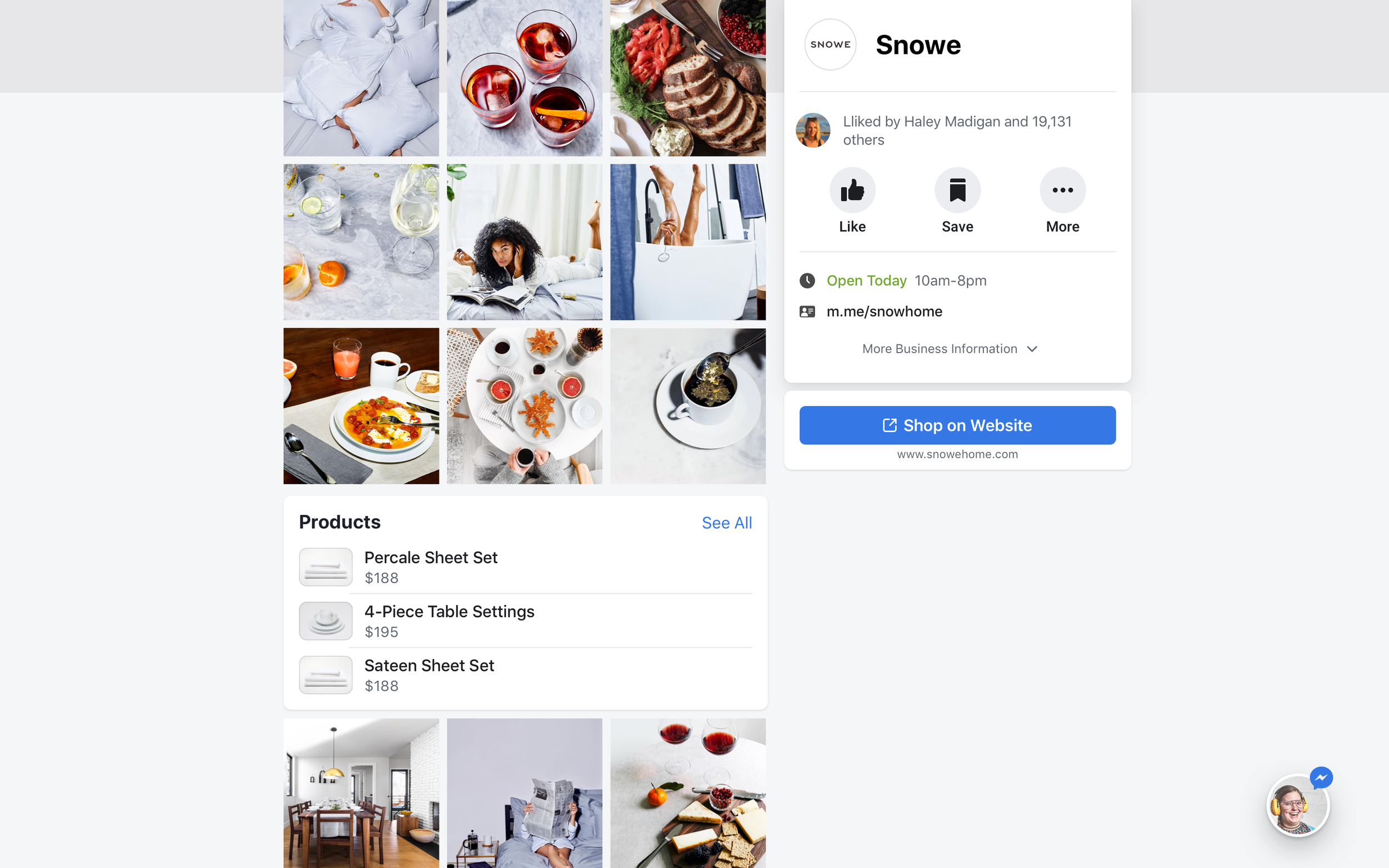1389x868 pixels.
Task: Open the Messenger chat bubble avatar
Action: pos(1298,805)
